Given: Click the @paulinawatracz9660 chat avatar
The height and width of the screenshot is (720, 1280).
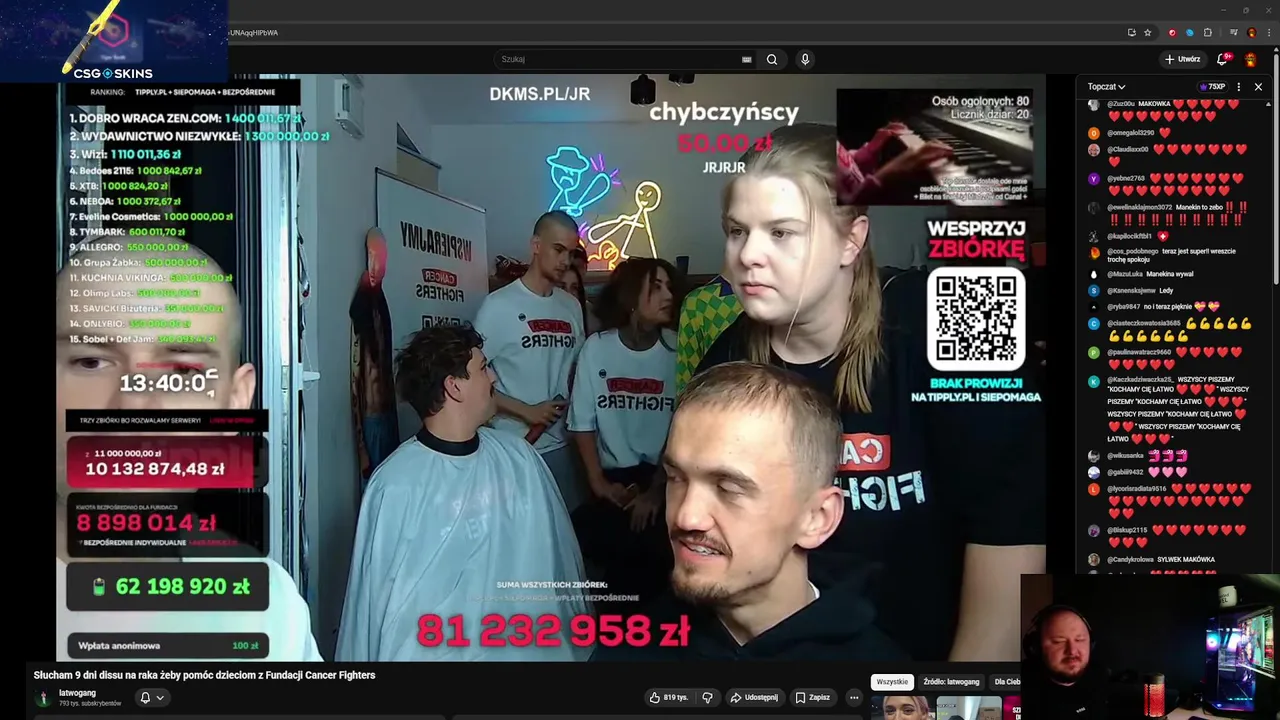Looking at the screenshot, I should pyautogui.click(x=1094, y=352).
